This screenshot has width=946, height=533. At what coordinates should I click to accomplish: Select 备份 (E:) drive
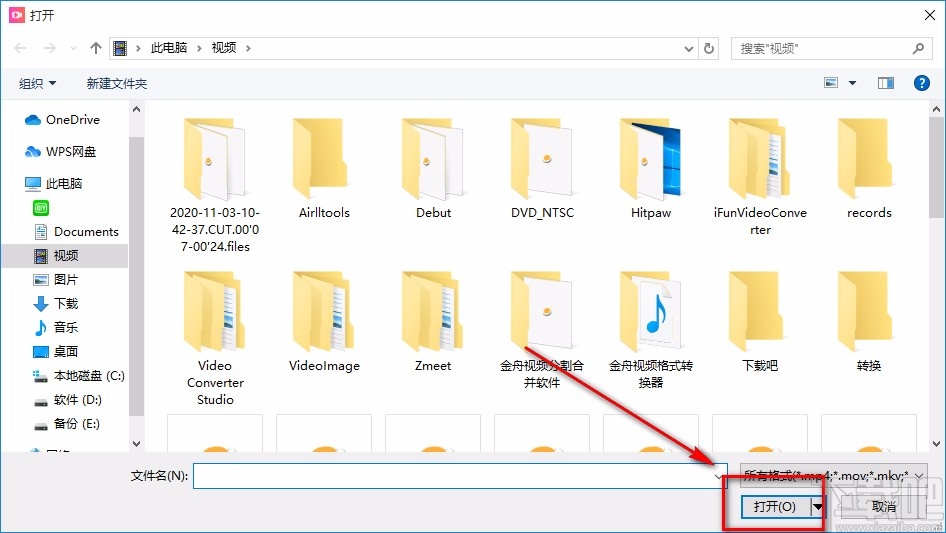pos(66,424)
